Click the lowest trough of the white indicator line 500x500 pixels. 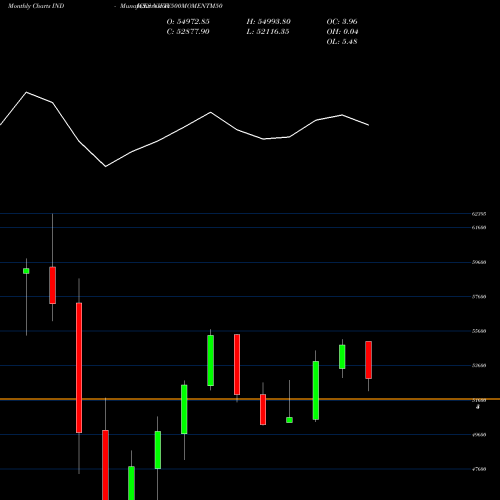(x=106, y=166)
